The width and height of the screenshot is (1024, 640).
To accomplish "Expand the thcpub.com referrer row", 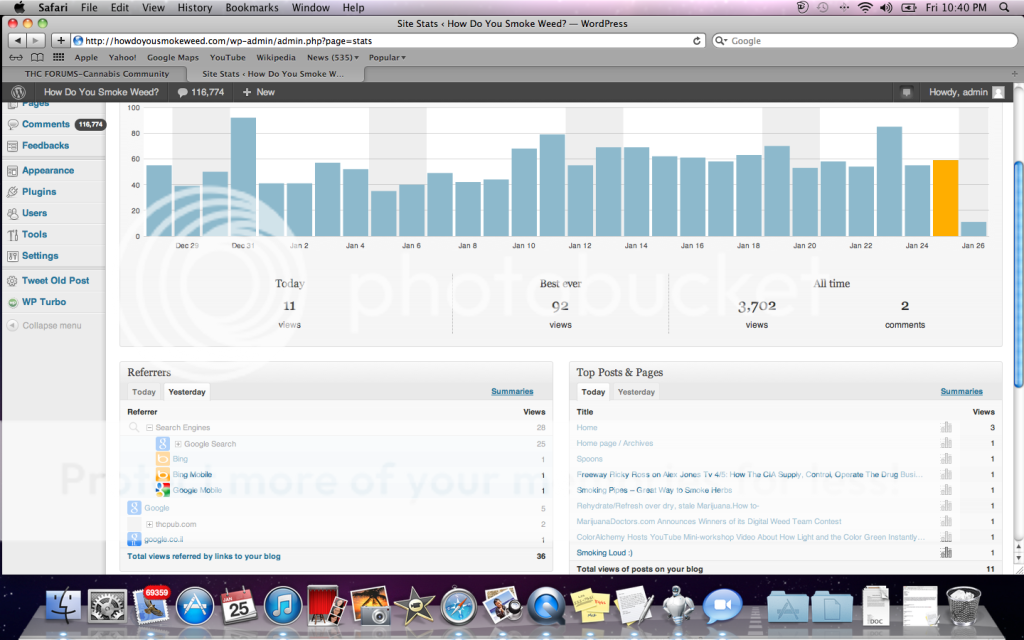I will pos(150,524).
